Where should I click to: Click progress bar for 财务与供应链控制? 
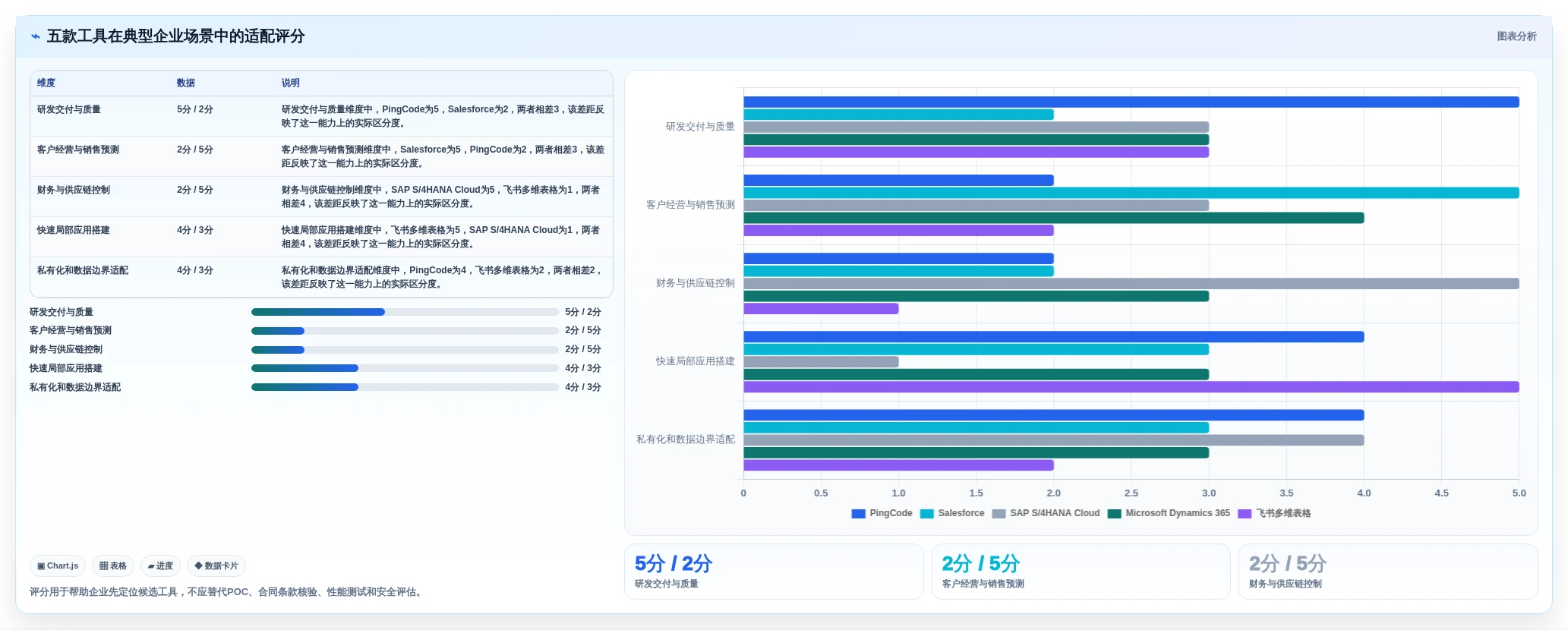pos(405,350)
